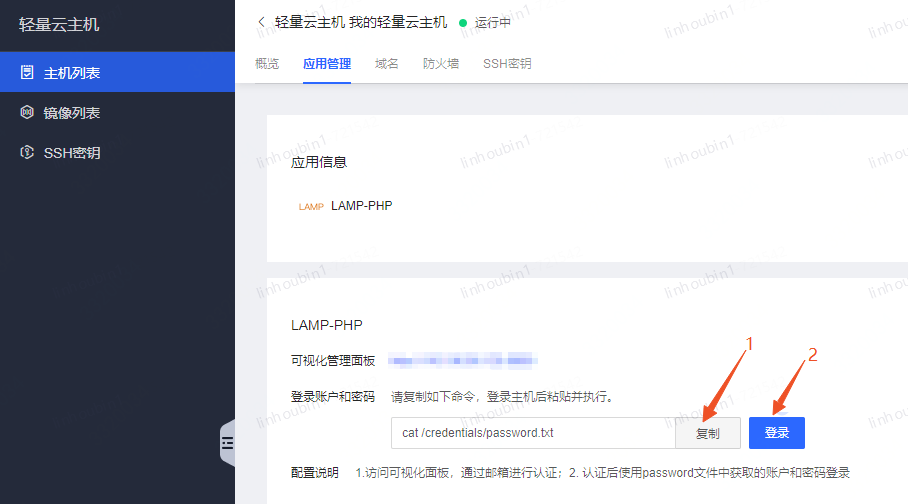
Task: Click the configuration note about password file
Action: pyautogui.click(x=602, y=473)
